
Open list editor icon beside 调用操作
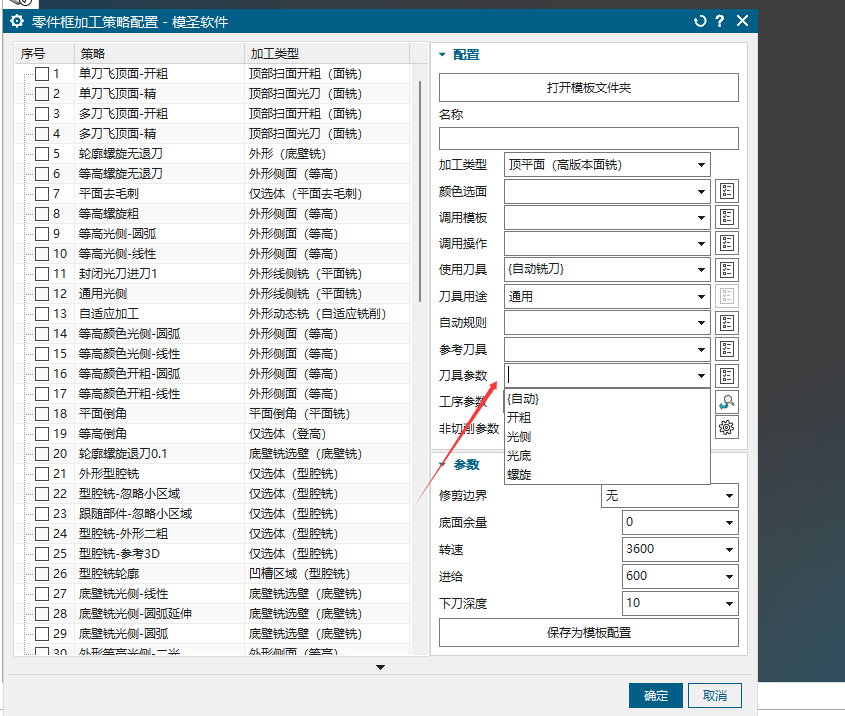(726, 243)
